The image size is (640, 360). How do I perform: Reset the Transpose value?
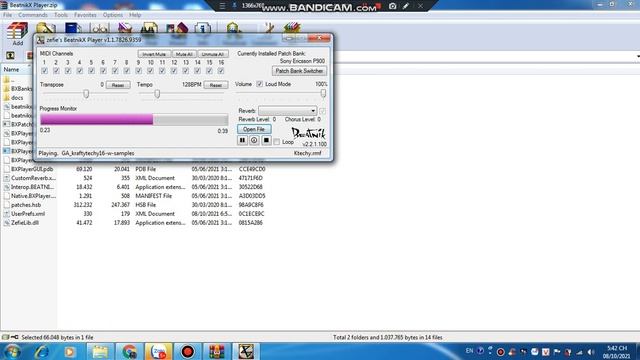pyautogui.click(x=118, y=85)
